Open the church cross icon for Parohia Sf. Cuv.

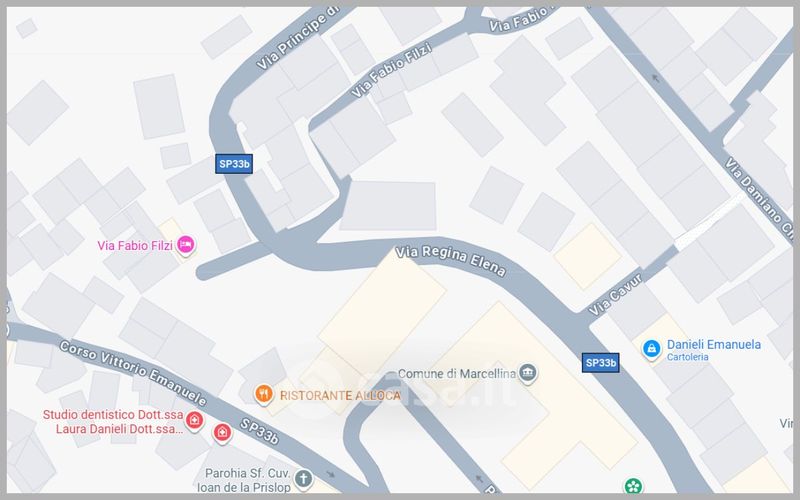[303, 479]
